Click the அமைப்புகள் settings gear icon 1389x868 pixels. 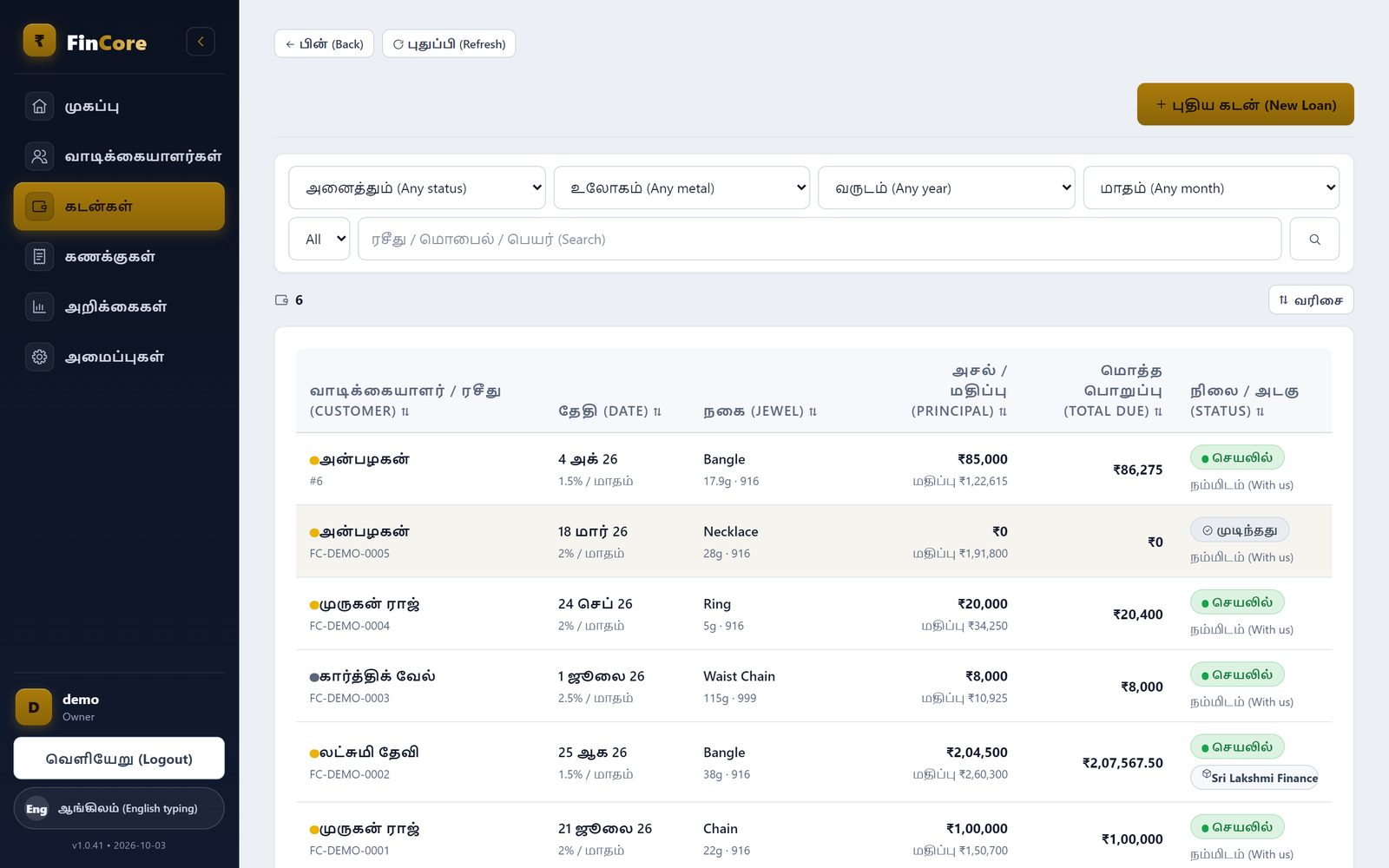[x=39, y=357]
